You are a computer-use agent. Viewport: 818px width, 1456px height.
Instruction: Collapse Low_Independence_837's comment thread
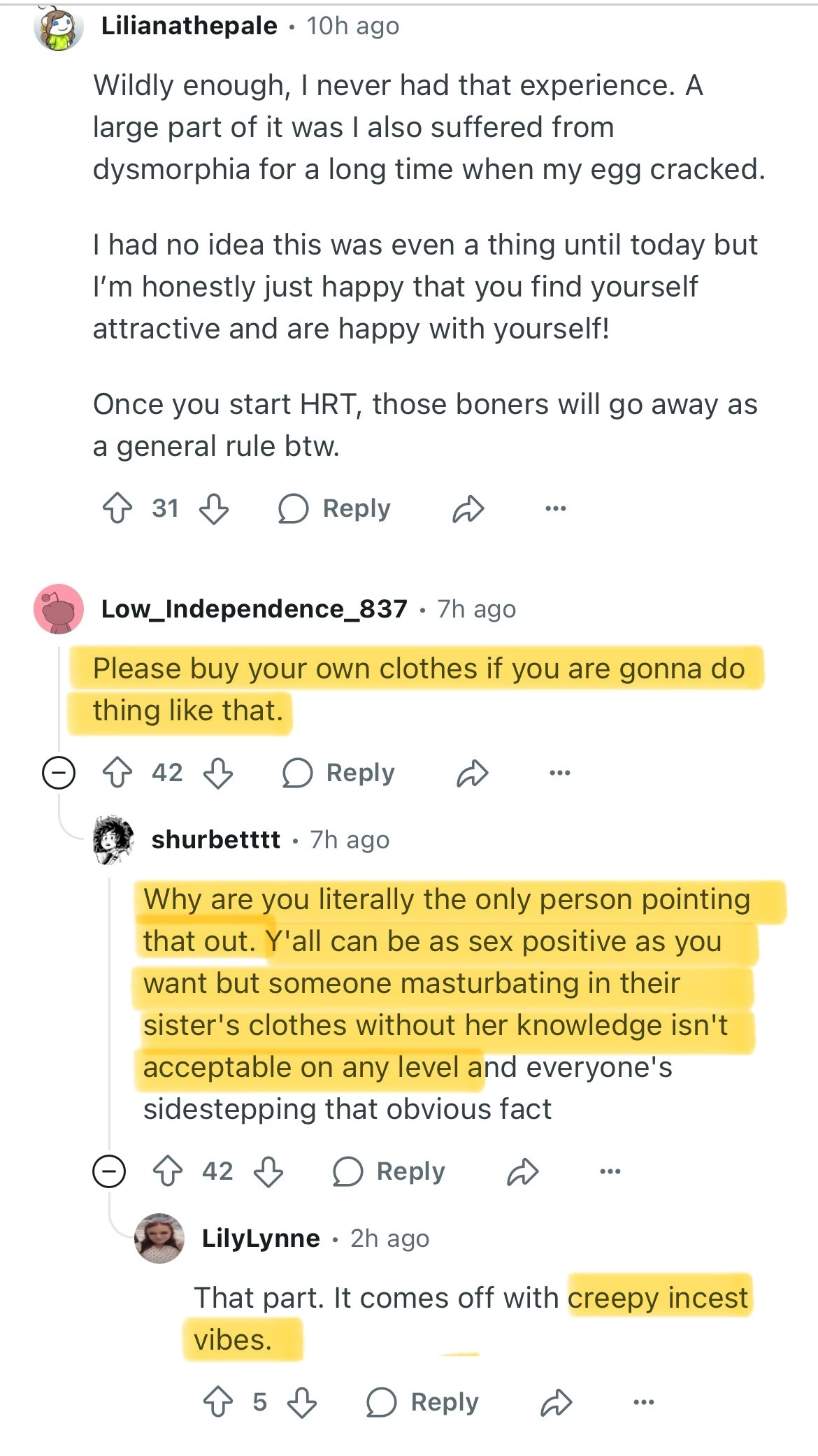pos(59,773)
